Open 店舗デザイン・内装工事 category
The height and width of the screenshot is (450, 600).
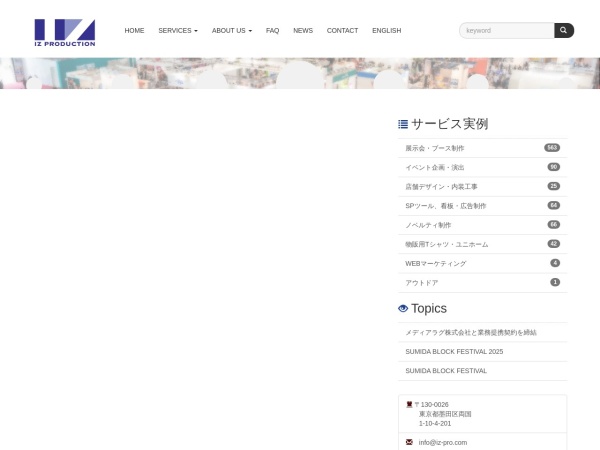[441, 187]
